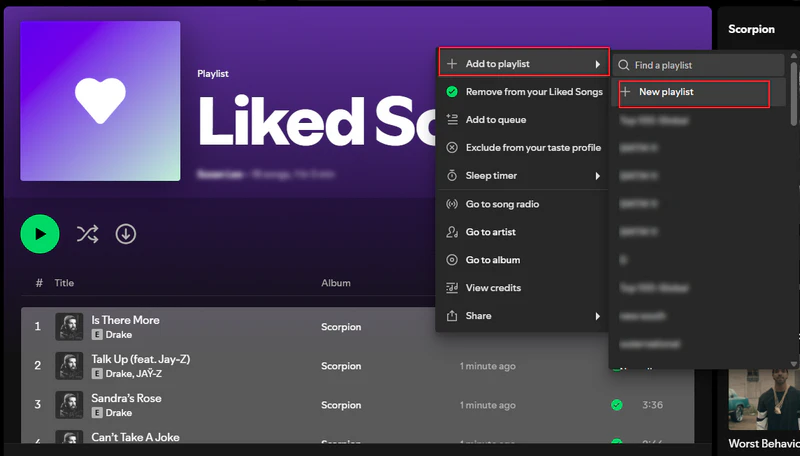Click track number 2 in the list

pos(37,366)
